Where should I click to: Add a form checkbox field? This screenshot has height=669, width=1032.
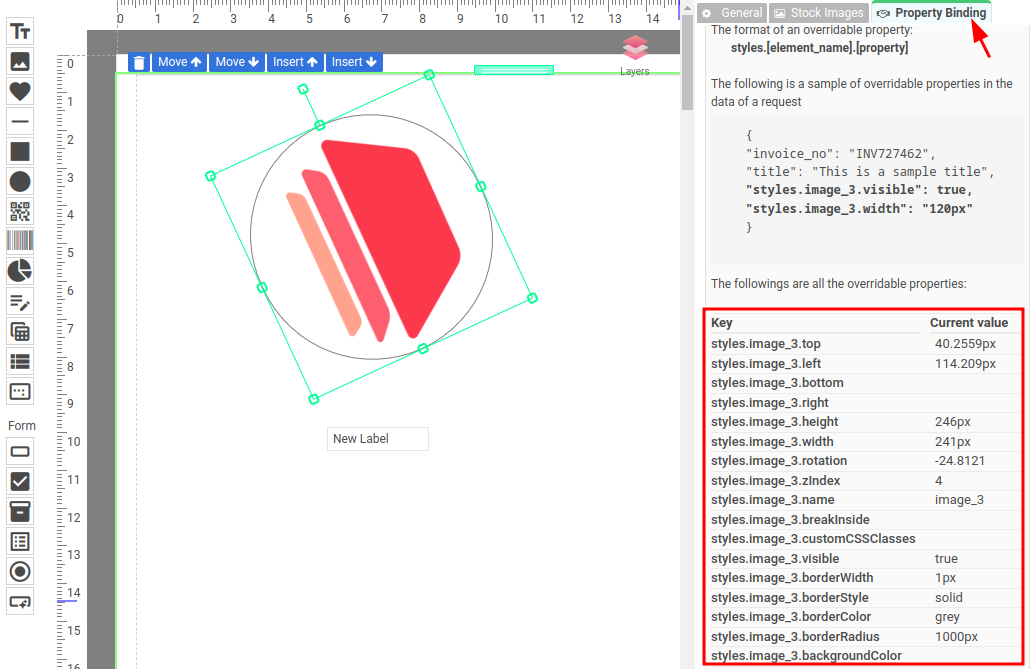point(20,481)
